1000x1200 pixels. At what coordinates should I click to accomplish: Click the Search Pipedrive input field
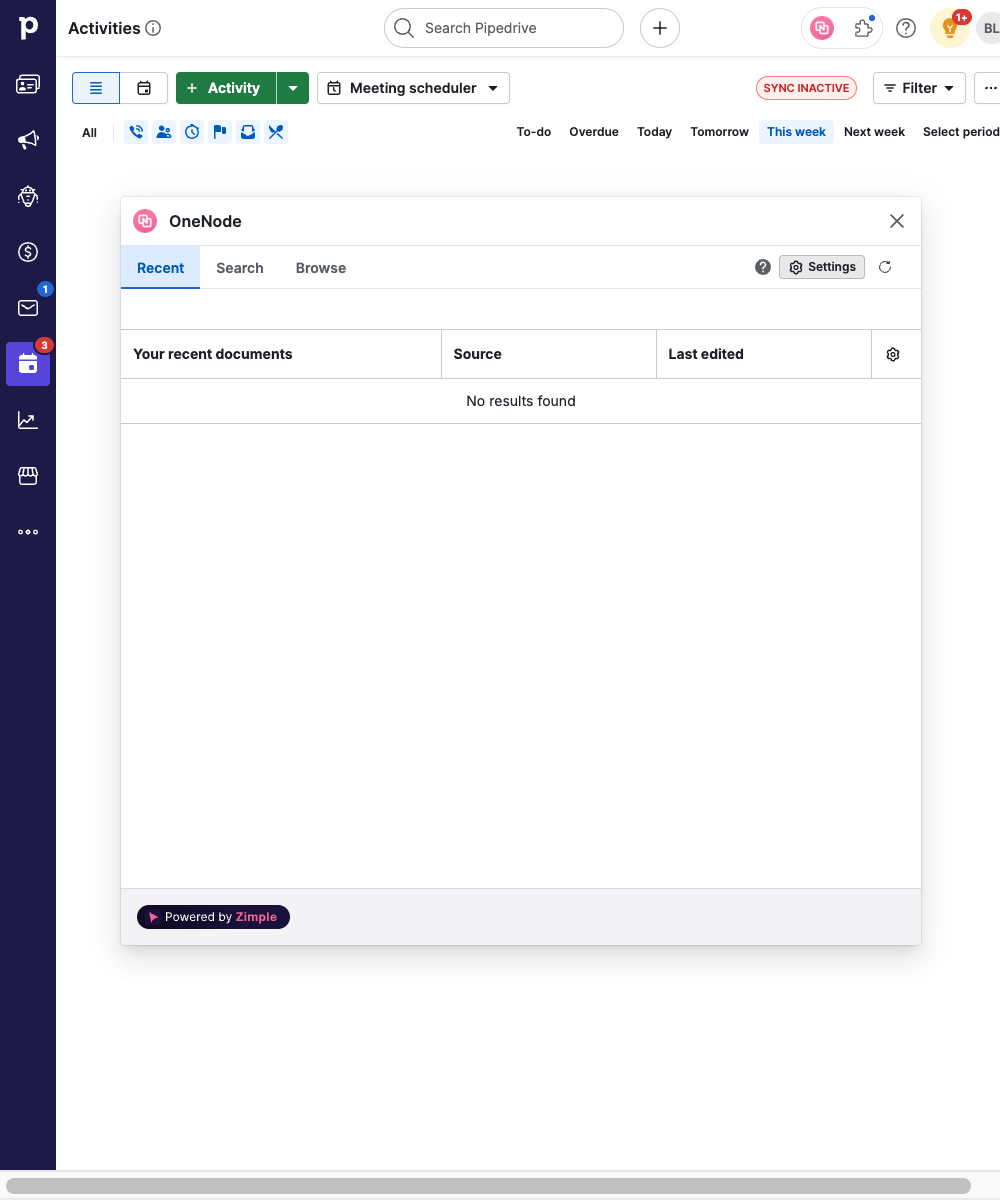tap(504, 28)
